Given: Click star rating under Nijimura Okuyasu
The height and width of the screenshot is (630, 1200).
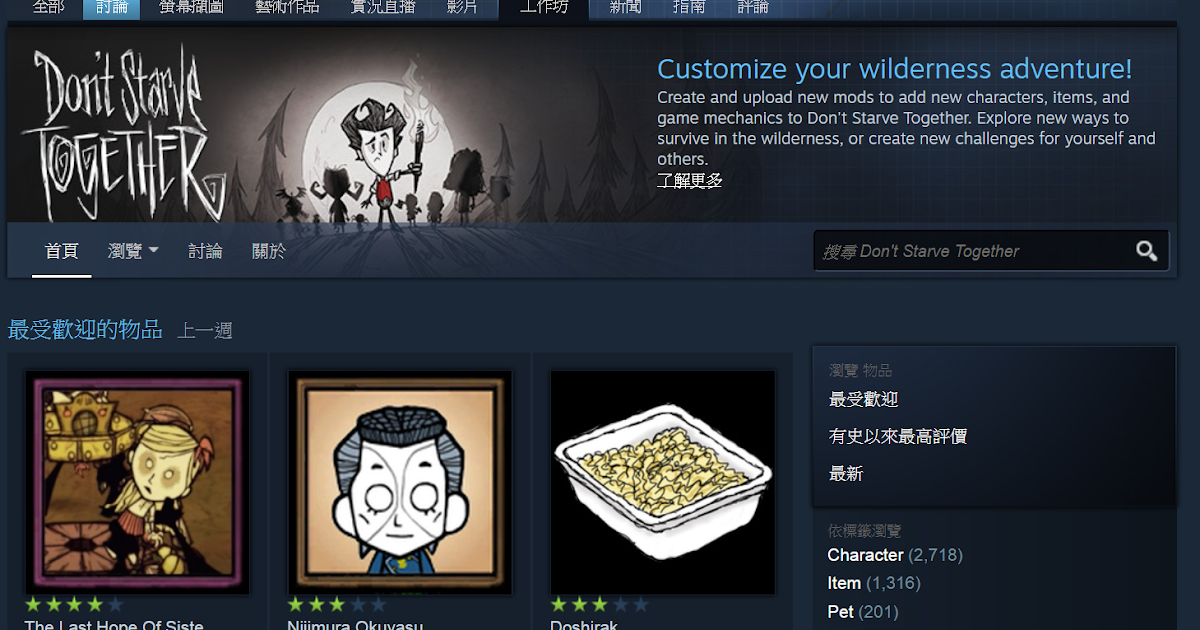Looking at the screenshot, I should tap(337, 605).
